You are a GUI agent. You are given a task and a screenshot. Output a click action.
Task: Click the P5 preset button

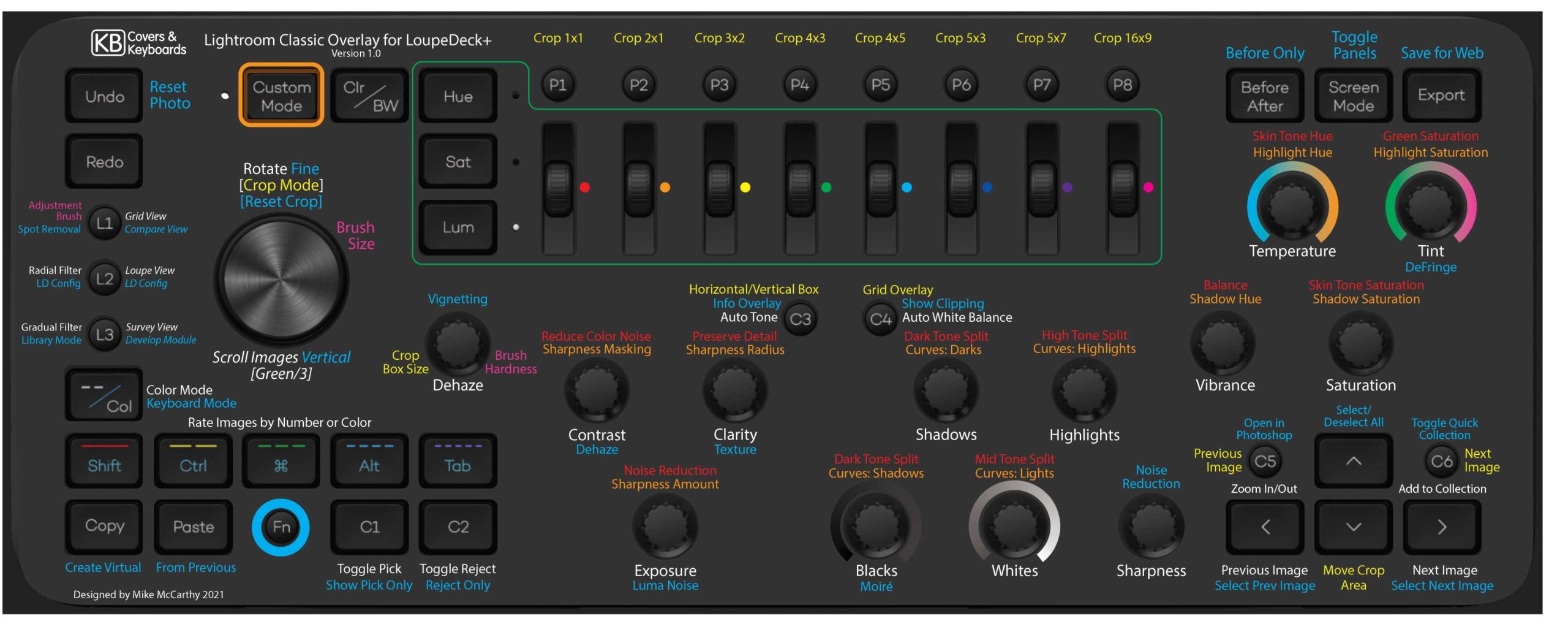[880, 85]
